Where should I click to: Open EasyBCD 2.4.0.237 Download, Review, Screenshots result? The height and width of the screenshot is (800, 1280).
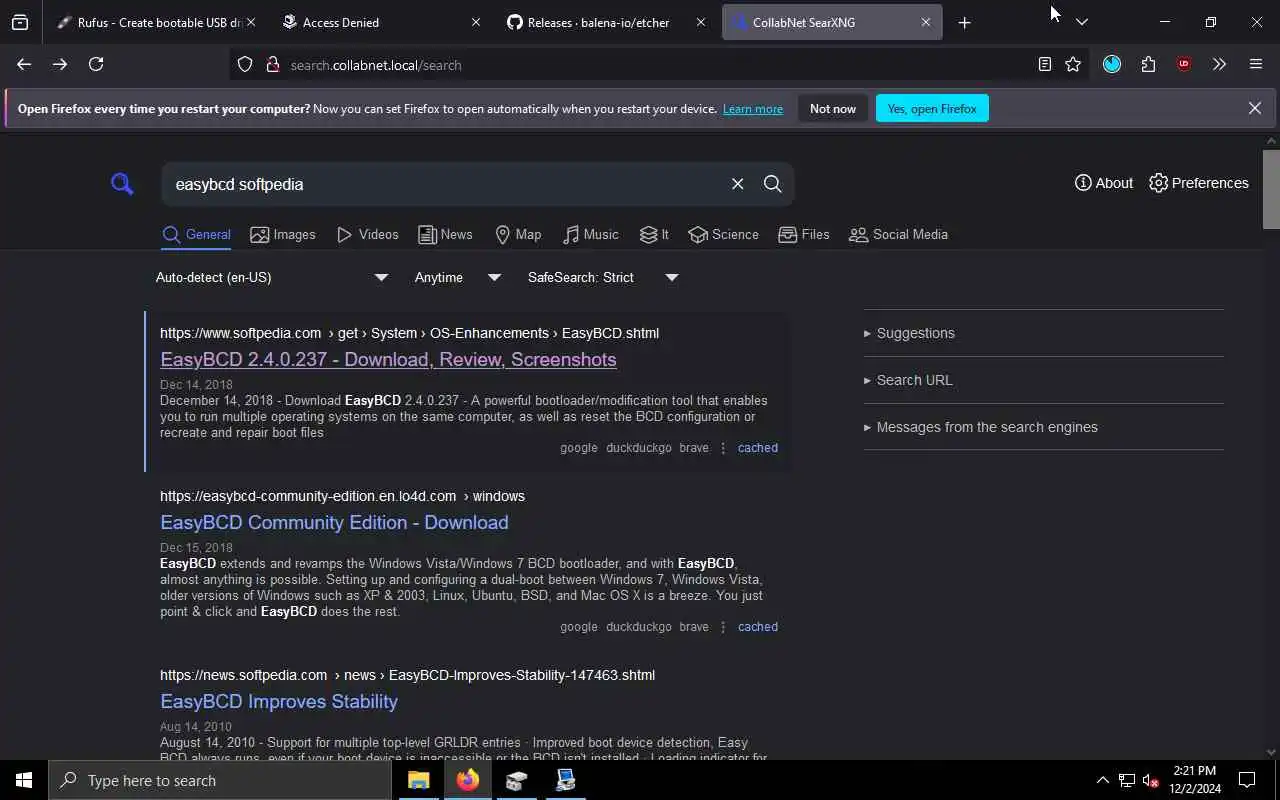[388, 360]
